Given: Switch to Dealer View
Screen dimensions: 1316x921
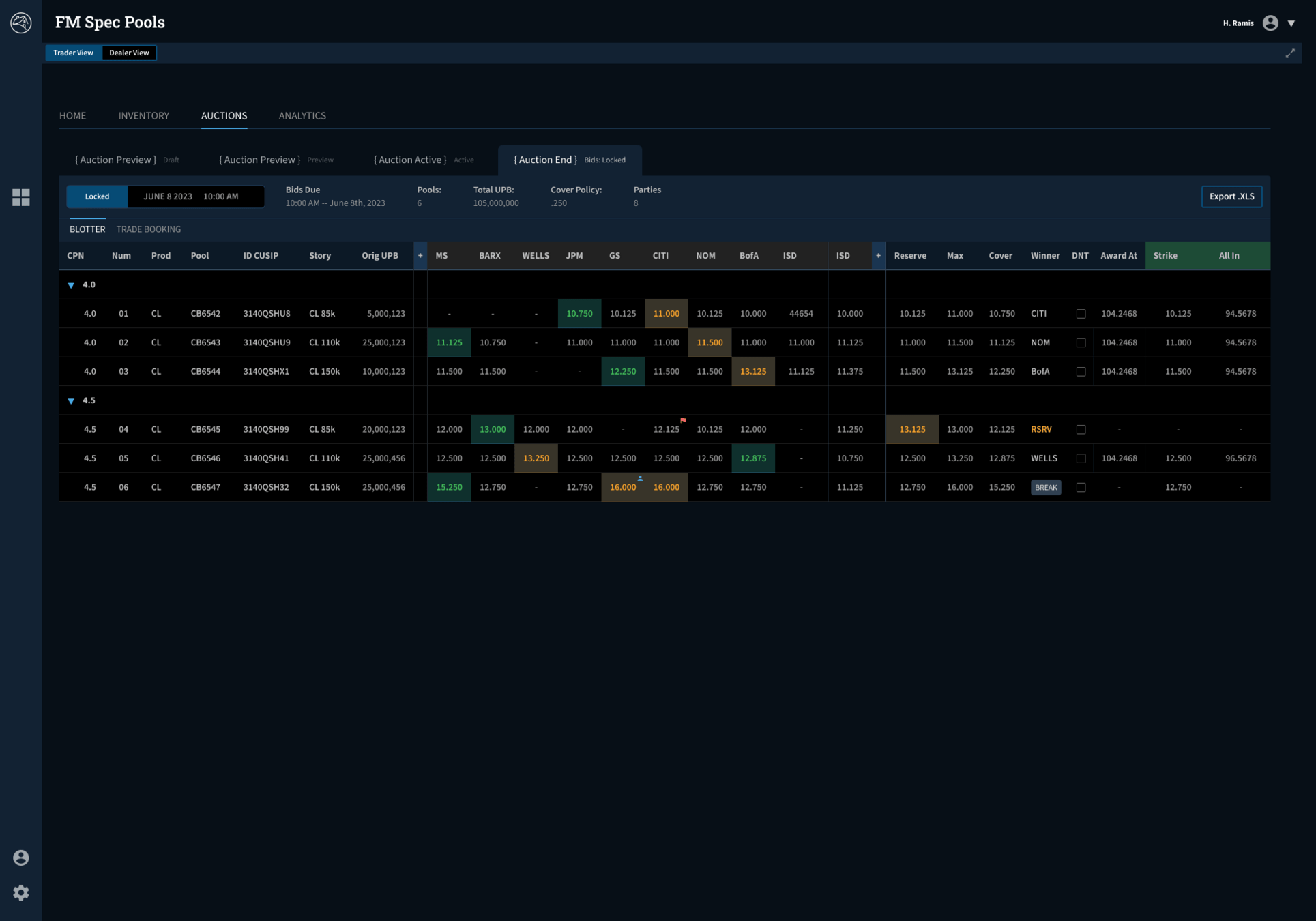Looking at the screenshot, I should pyautogui.click(x=129, y=53).
